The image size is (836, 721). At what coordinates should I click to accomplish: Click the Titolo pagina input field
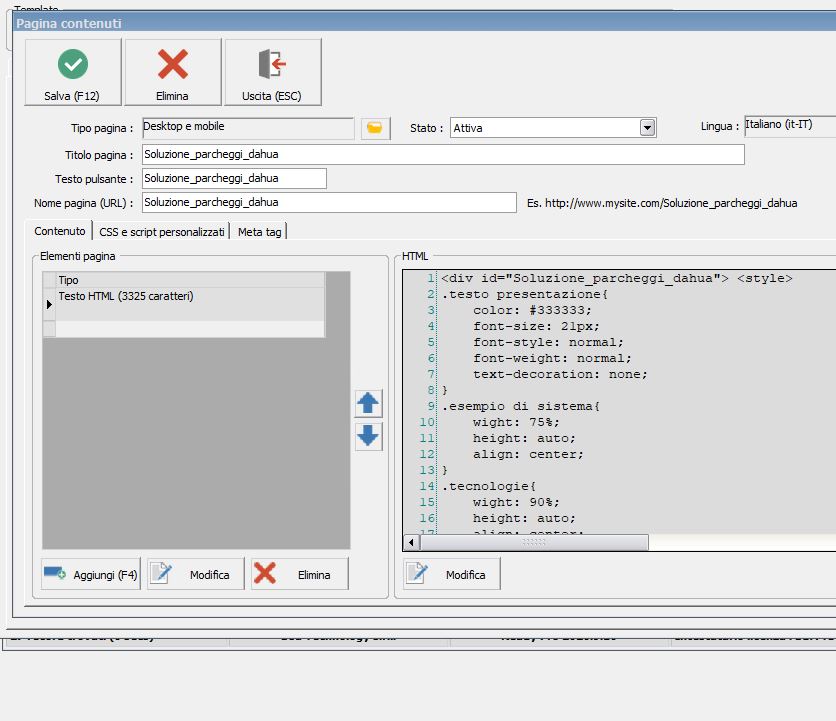(443, 155)
